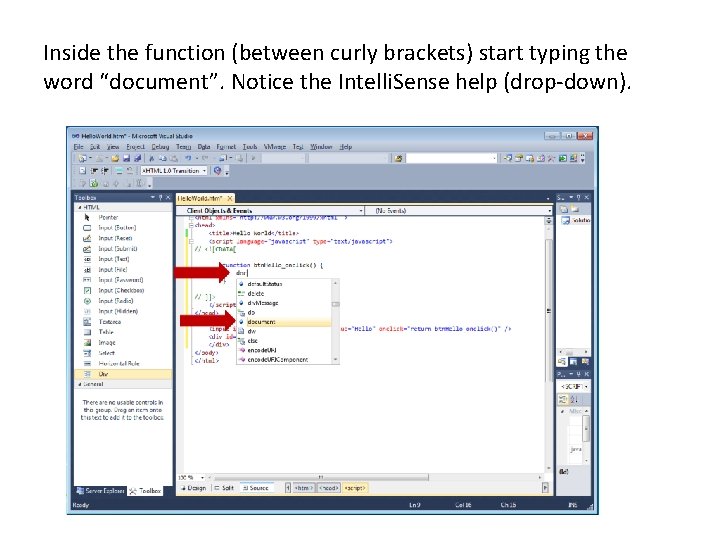Collapse the HTML group in Toolbox

click(x=79, y=208)
